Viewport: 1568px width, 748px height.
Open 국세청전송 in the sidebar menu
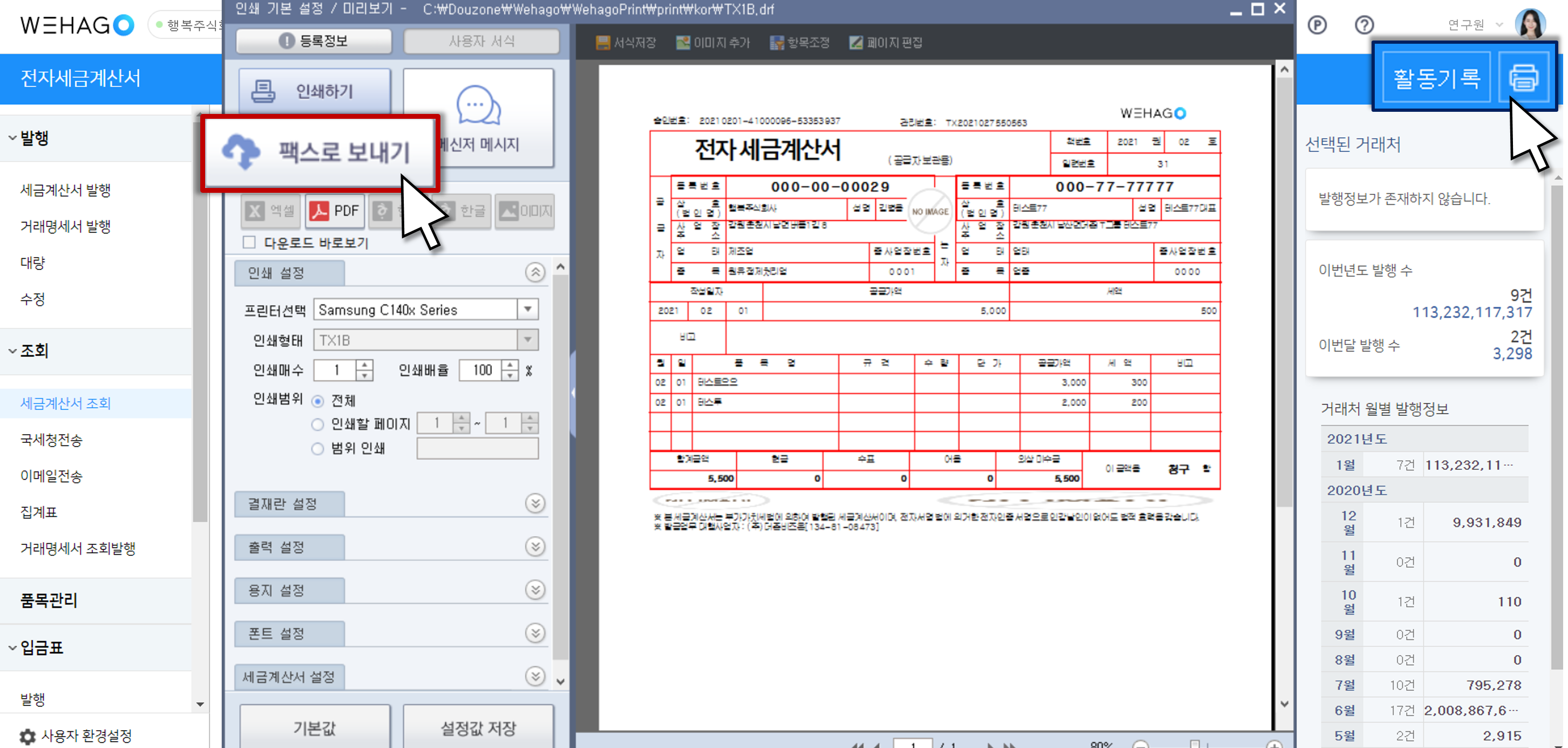coord(51,440)
